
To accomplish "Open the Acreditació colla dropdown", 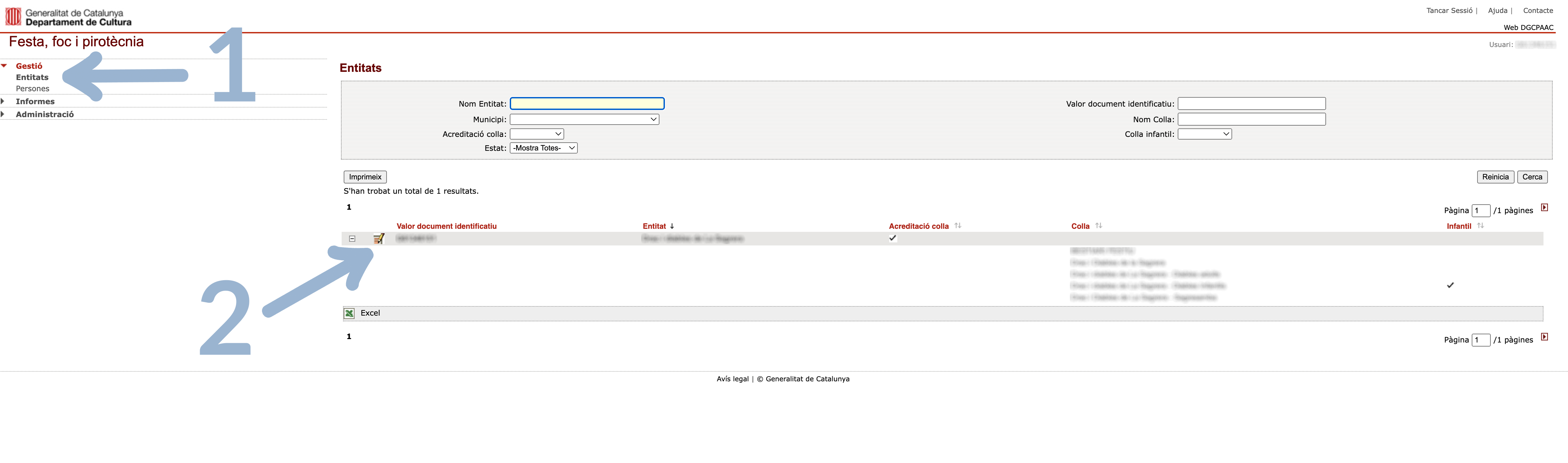I will [x=536, y=134].
